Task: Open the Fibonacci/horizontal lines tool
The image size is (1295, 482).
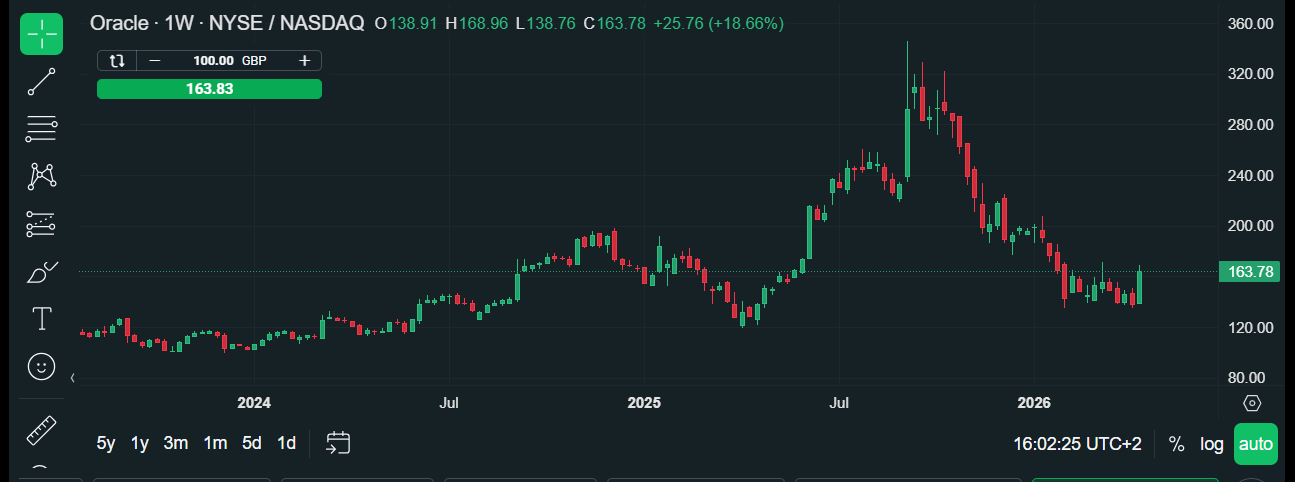Action: point(41,127)
